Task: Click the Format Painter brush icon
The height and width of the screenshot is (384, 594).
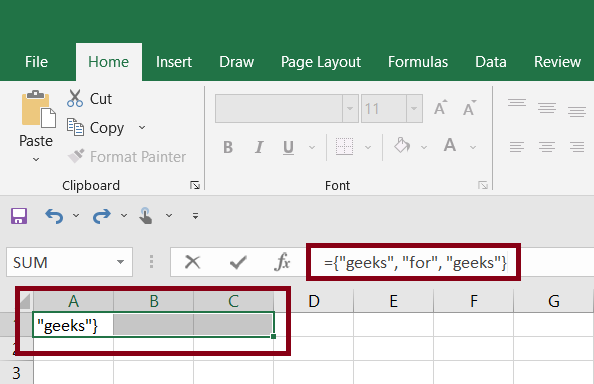Action: click(x=76, y=156)
